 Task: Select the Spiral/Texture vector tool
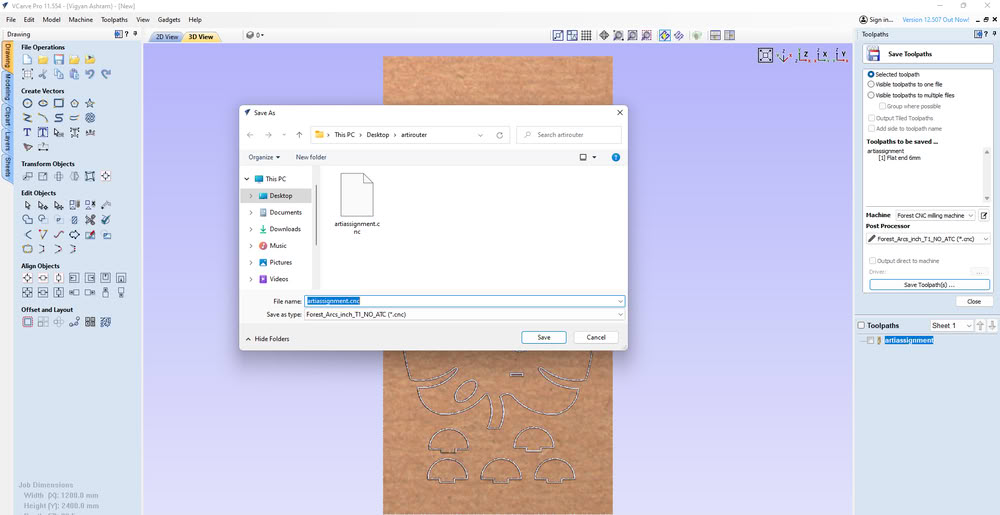tap(90, 118)
